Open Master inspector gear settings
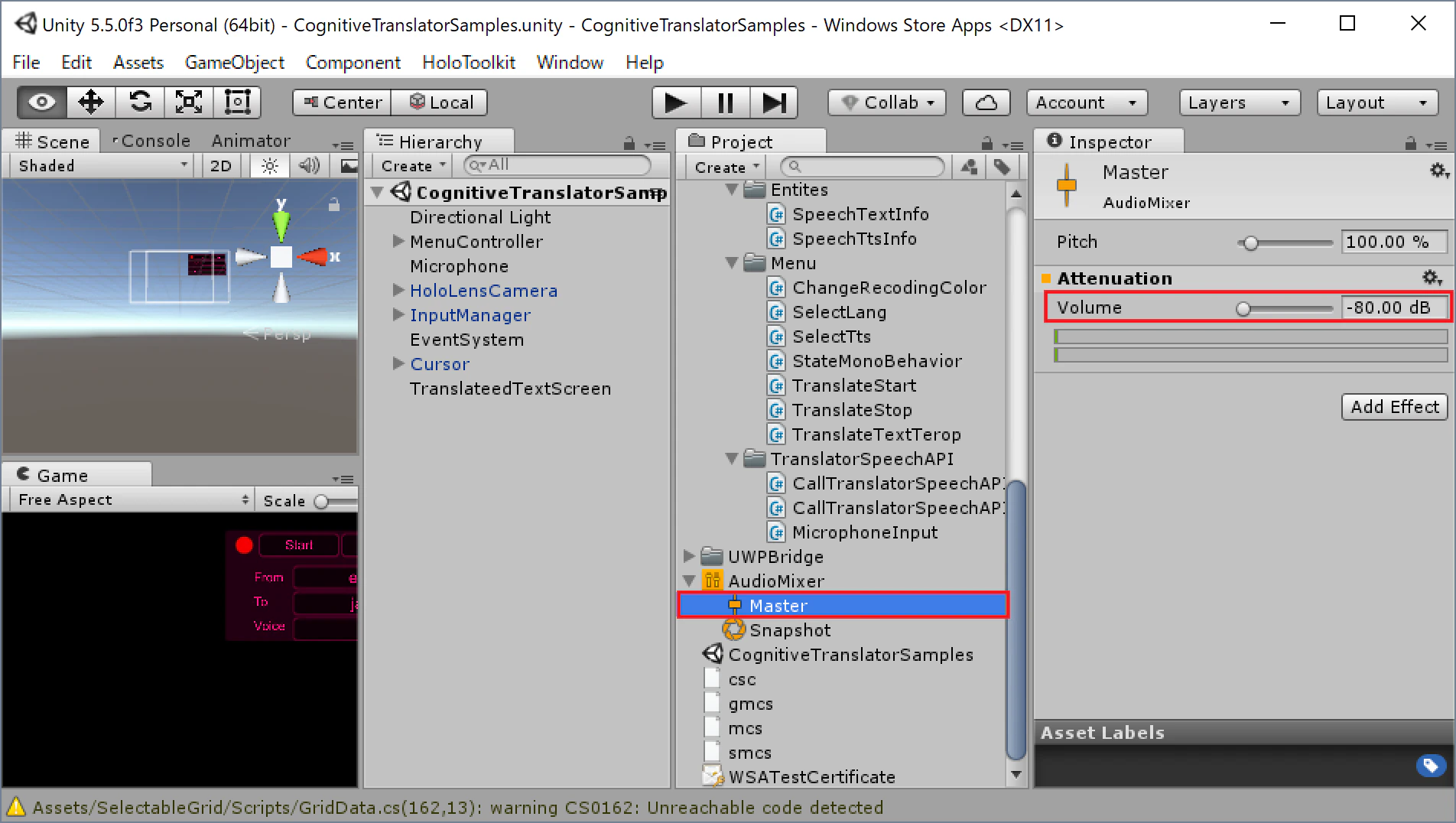This screenshot has width=1456, height=823. pos(1439,171)
